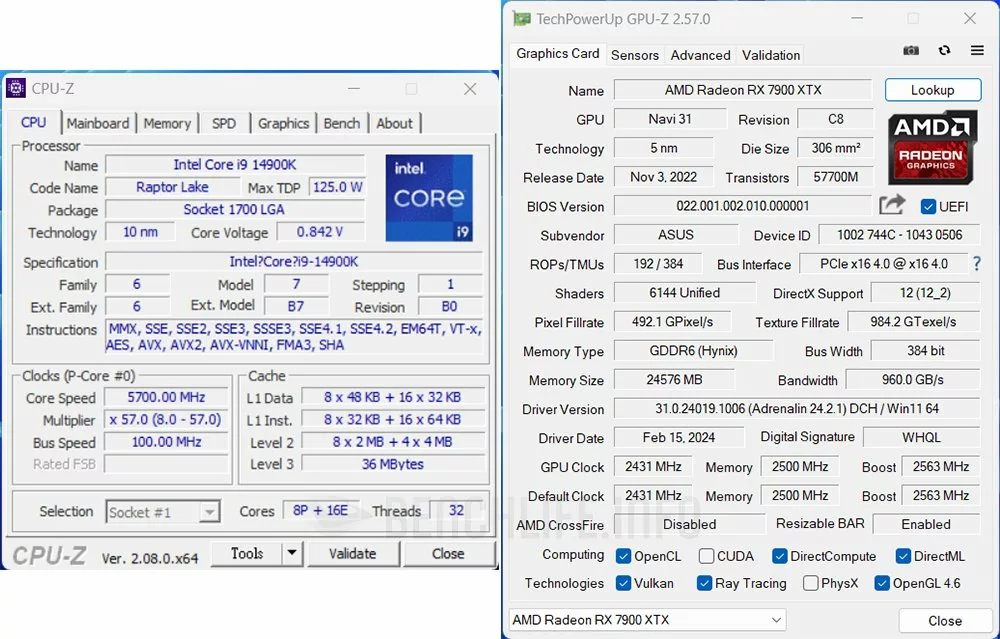
Task: Click the Resizable BAR value Enabled
Action: [x=926, y=524]
